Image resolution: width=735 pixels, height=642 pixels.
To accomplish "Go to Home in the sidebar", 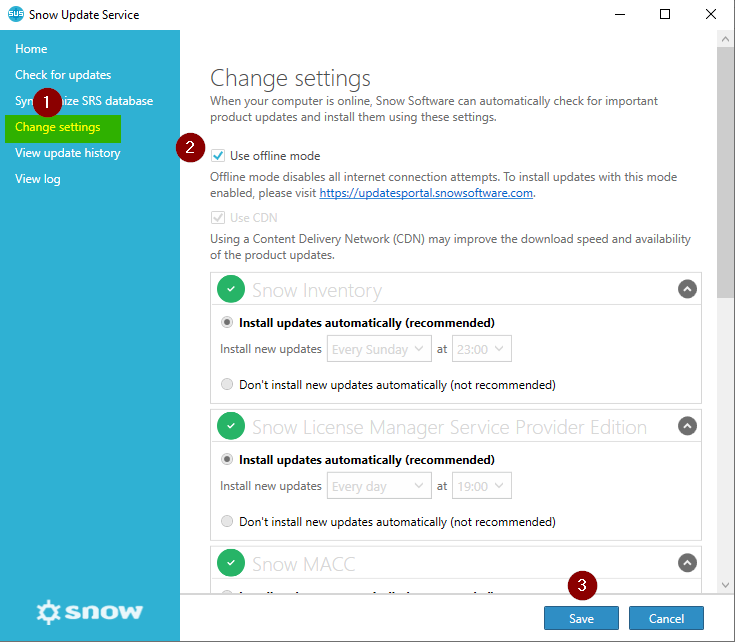I will coord(31,49).
